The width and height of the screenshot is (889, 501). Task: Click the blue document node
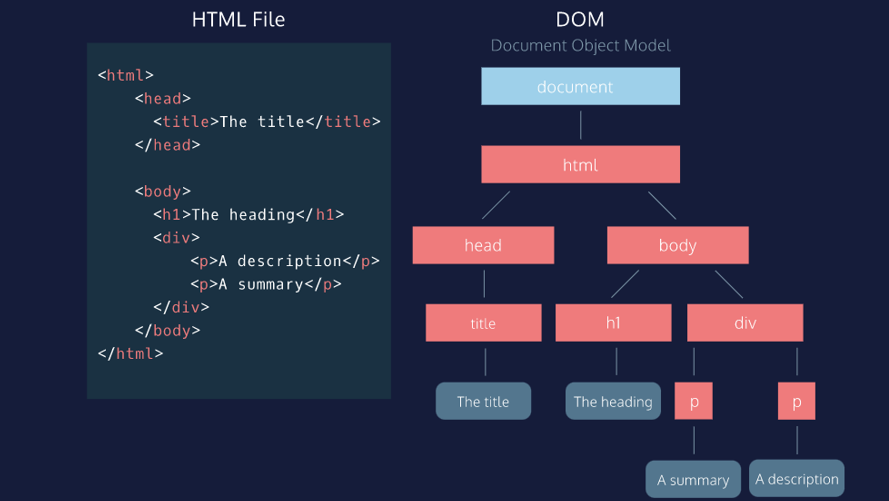click(x=580, y=86)
